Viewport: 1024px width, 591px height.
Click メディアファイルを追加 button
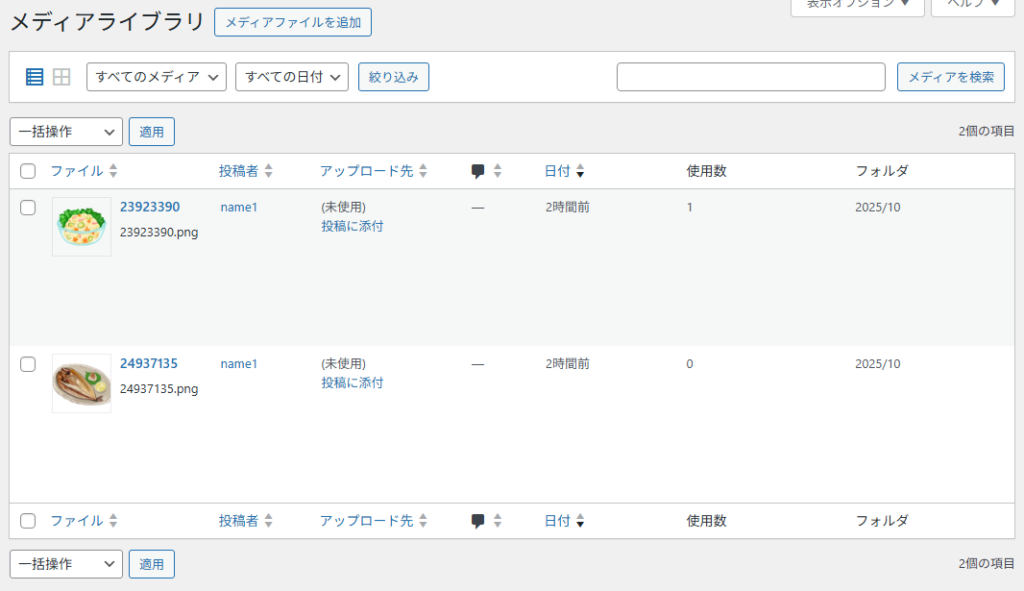click(x=293, y=22)
